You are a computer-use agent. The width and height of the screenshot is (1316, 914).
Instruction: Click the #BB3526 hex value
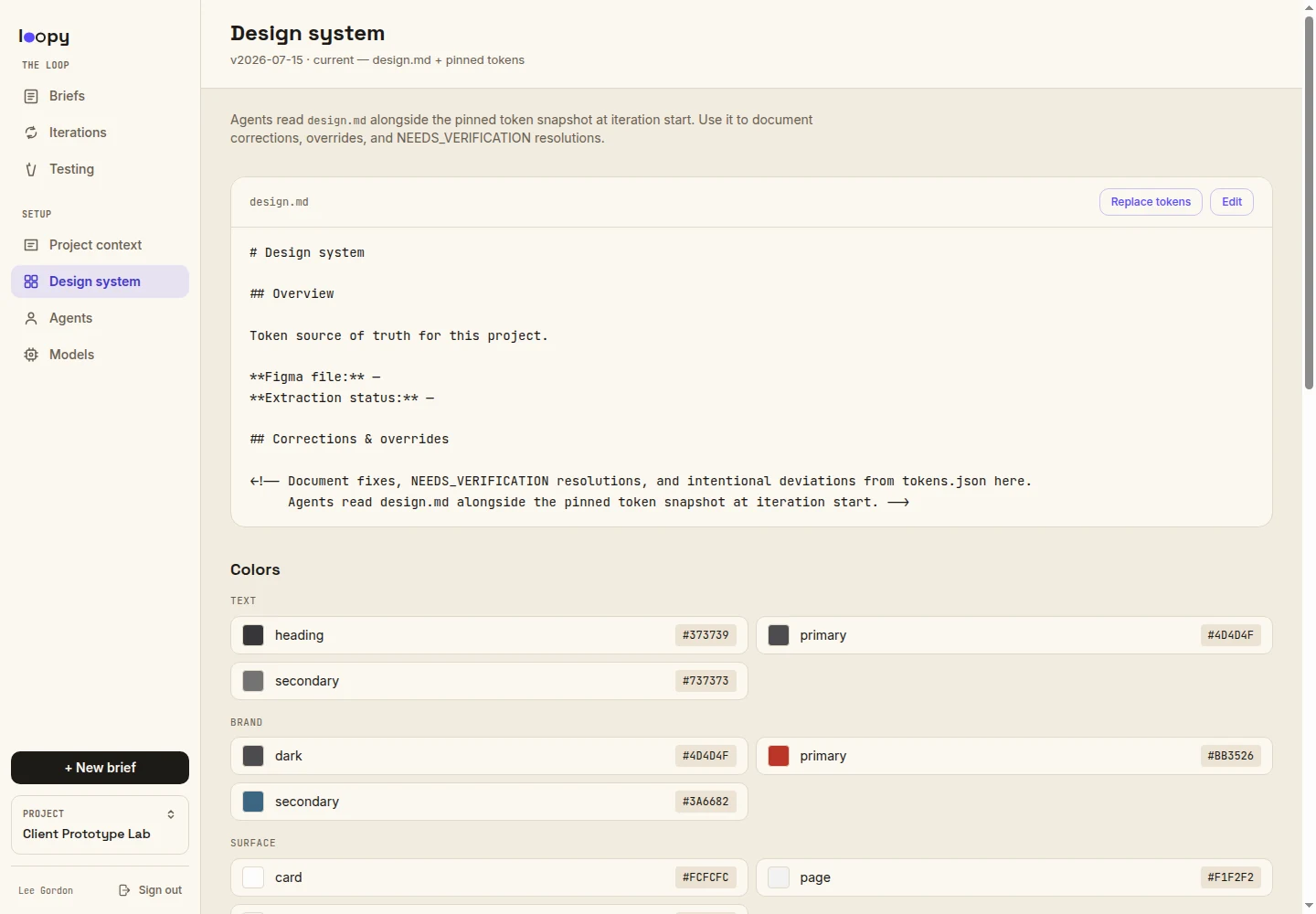tap(1230, 756)
